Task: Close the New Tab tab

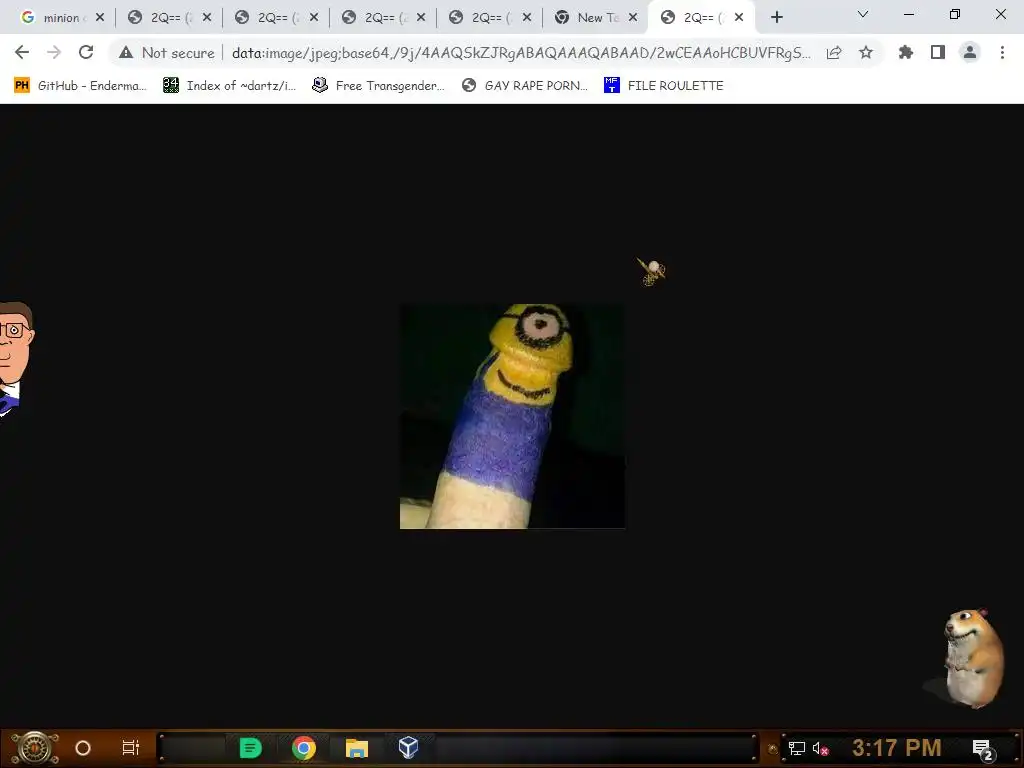Action: (x=633, y=18)
